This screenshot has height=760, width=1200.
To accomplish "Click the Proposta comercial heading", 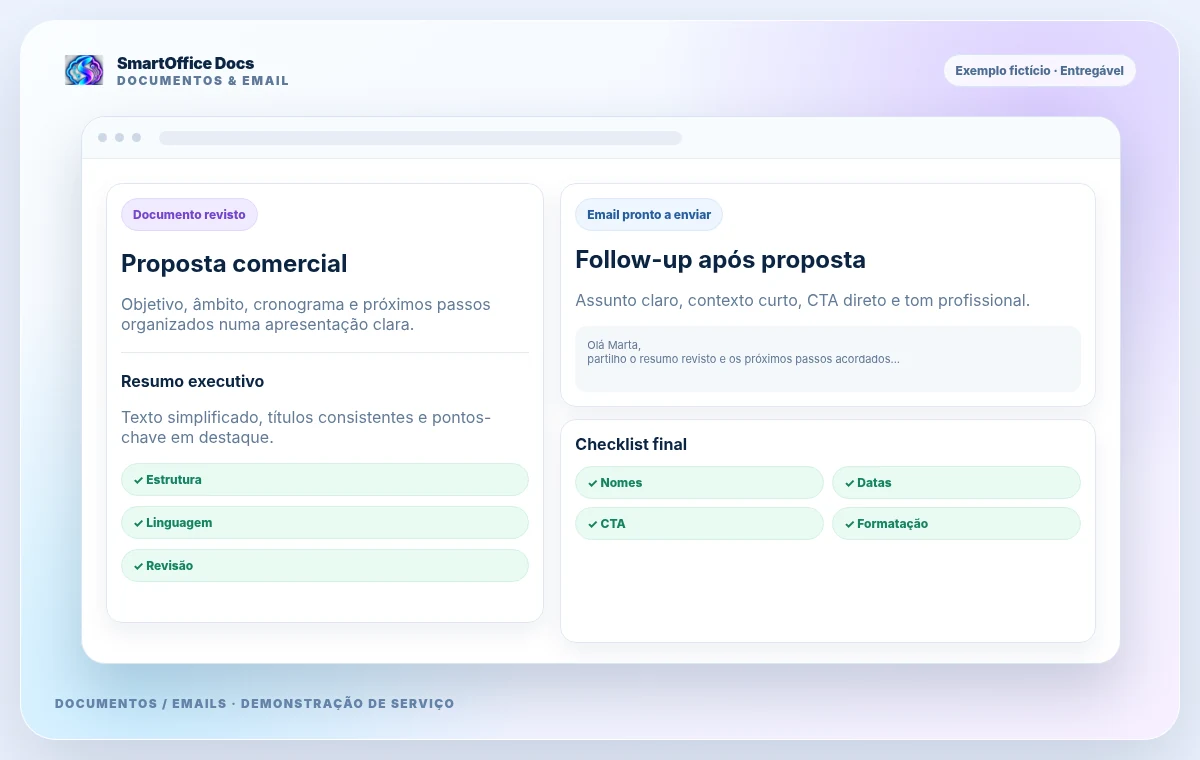I will tap(234, 264).
